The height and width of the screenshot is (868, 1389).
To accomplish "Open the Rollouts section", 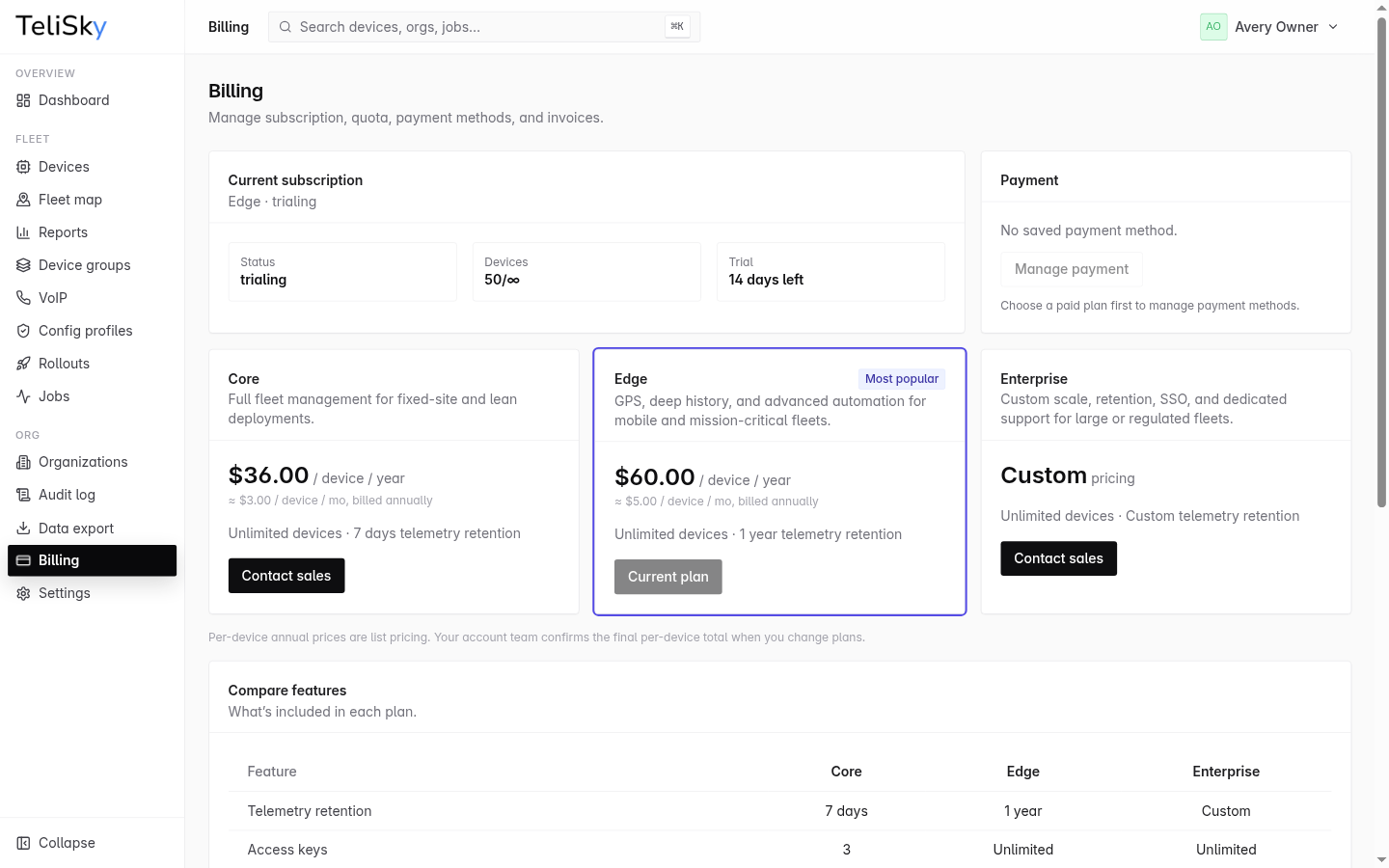I will coord(92,364).
